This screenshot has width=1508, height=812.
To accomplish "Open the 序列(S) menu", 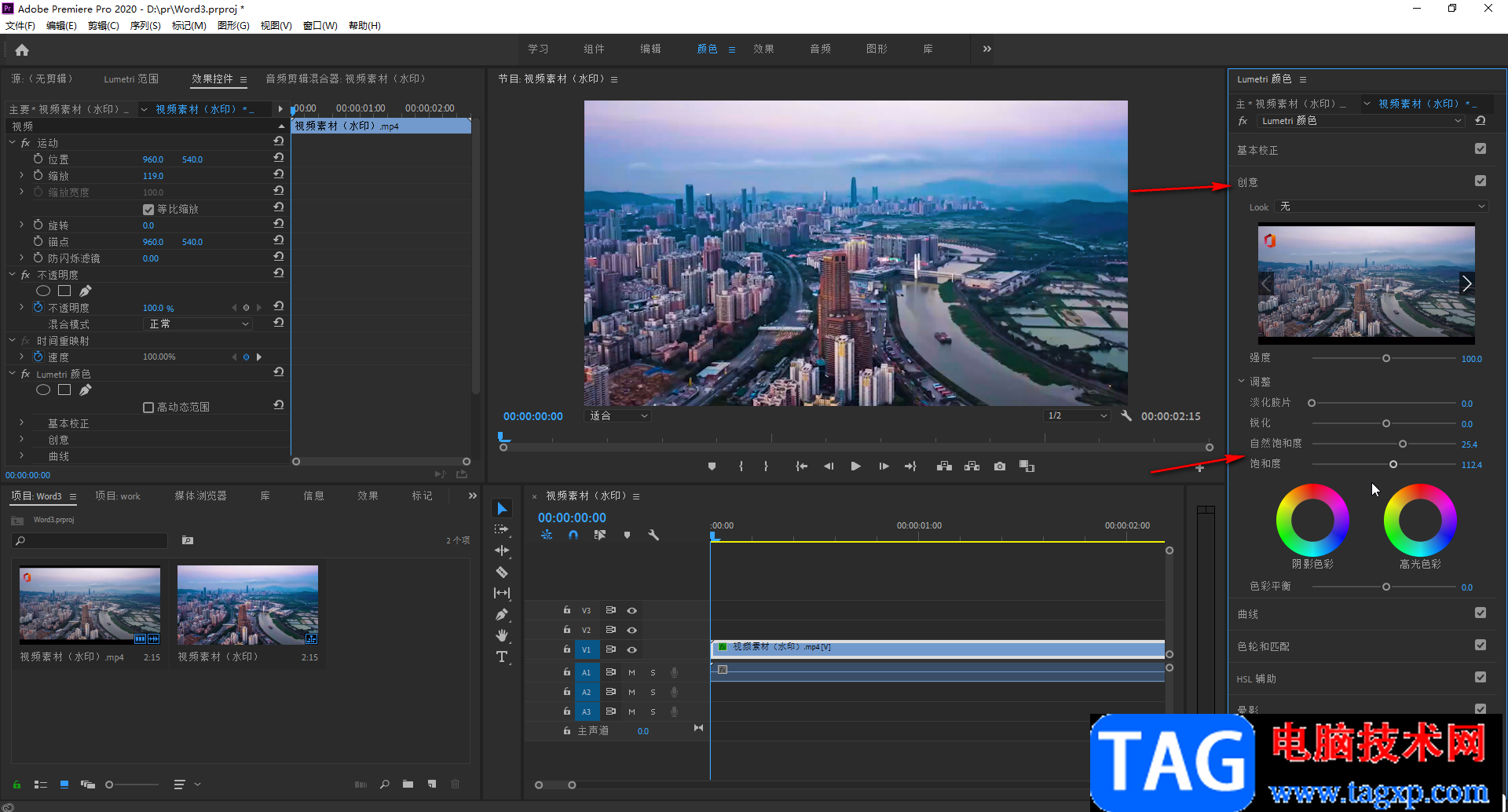I will [x=145, y=26].
